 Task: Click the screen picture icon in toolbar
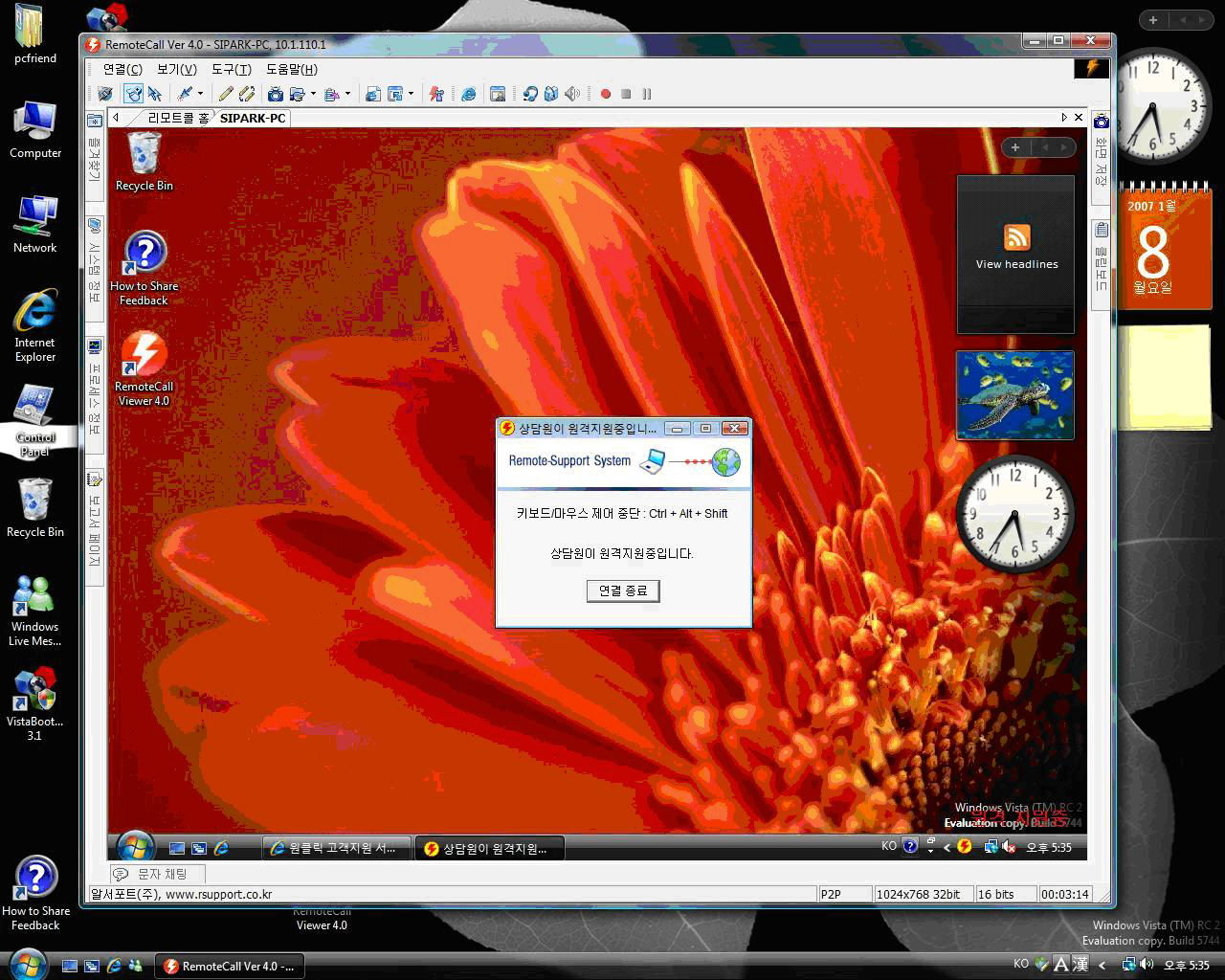[x=498, y=94]
